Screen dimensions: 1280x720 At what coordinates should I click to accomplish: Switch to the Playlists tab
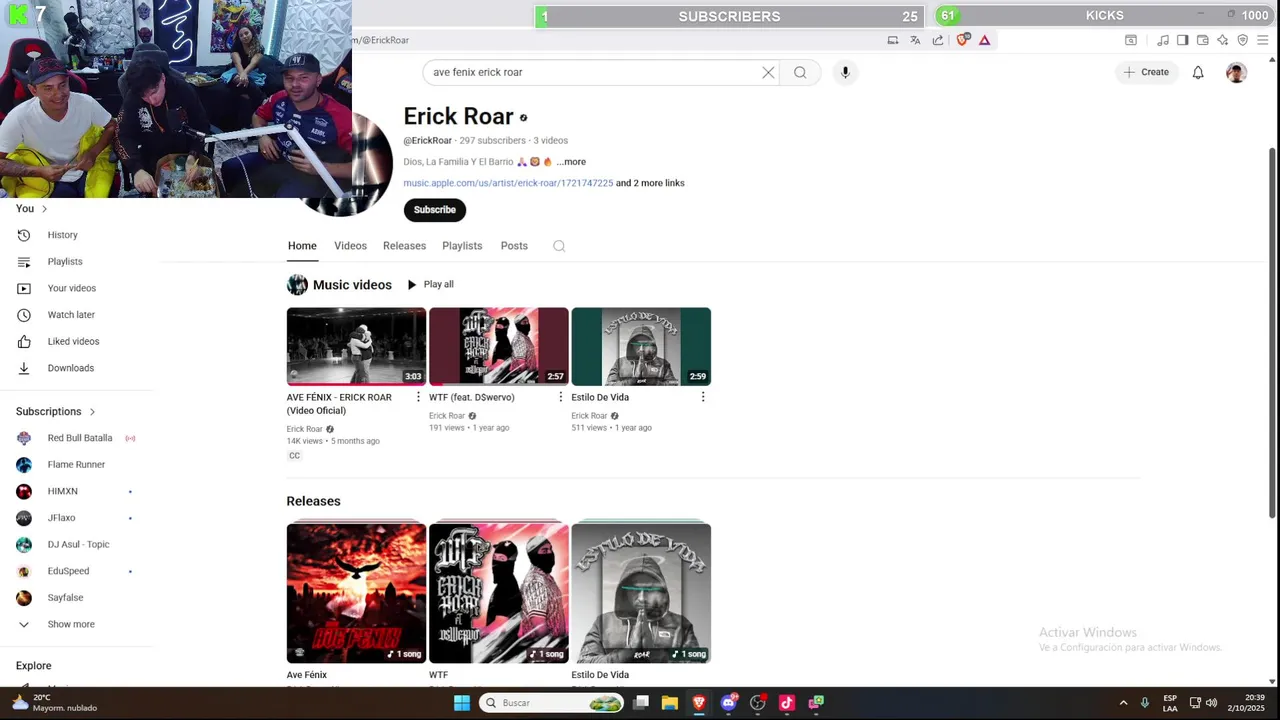(462, 246)
